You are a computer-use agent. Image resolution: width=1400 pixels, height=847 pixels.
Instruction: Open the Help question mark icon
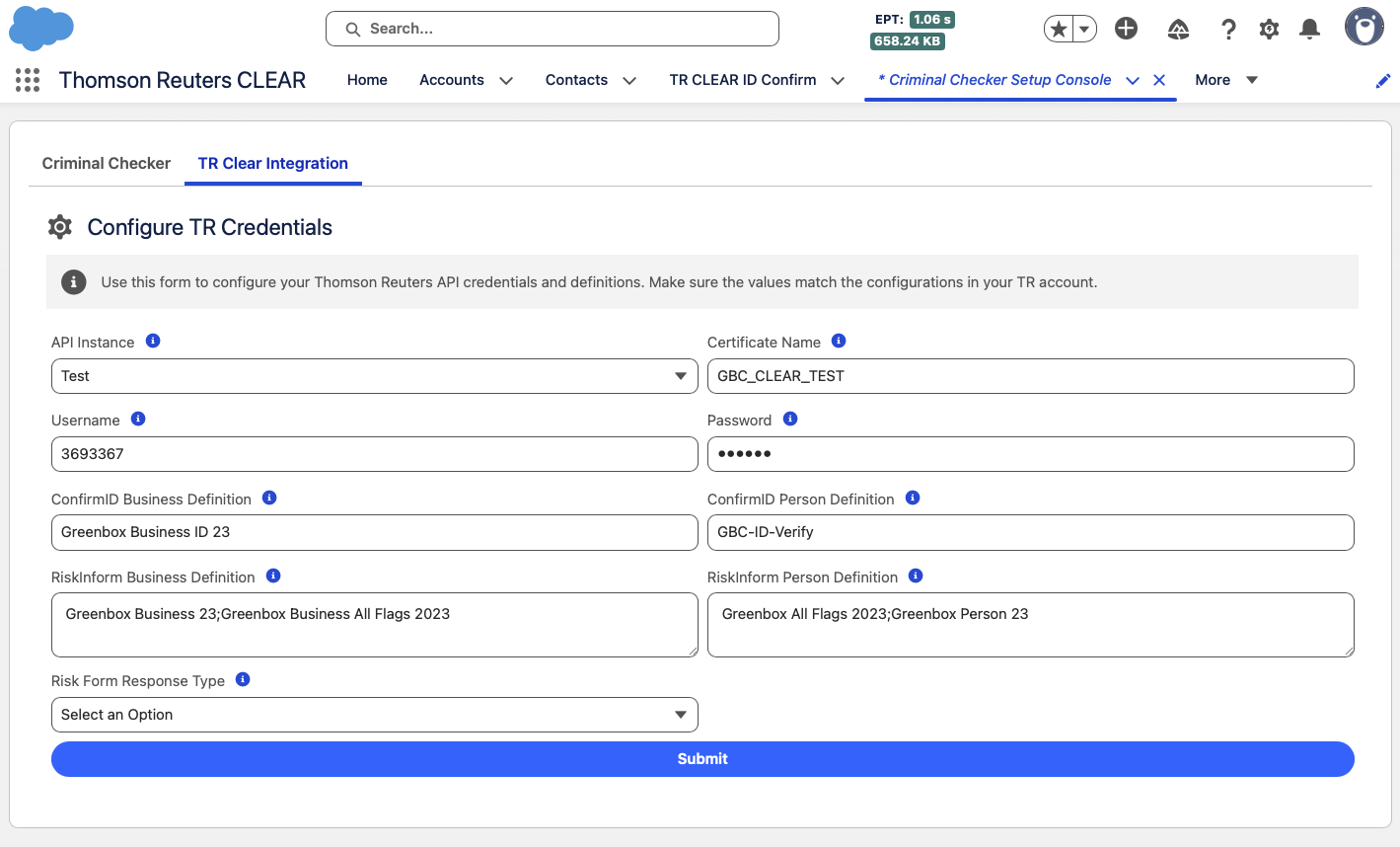[x=1228, y=30]
